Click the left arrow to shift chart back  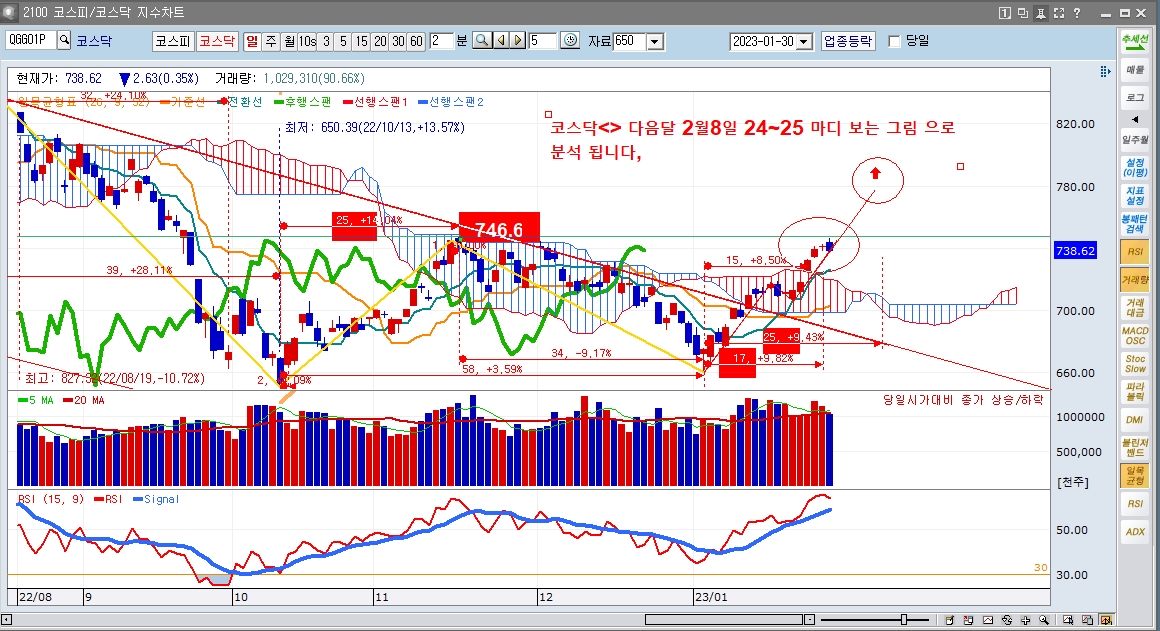(501, 41)
